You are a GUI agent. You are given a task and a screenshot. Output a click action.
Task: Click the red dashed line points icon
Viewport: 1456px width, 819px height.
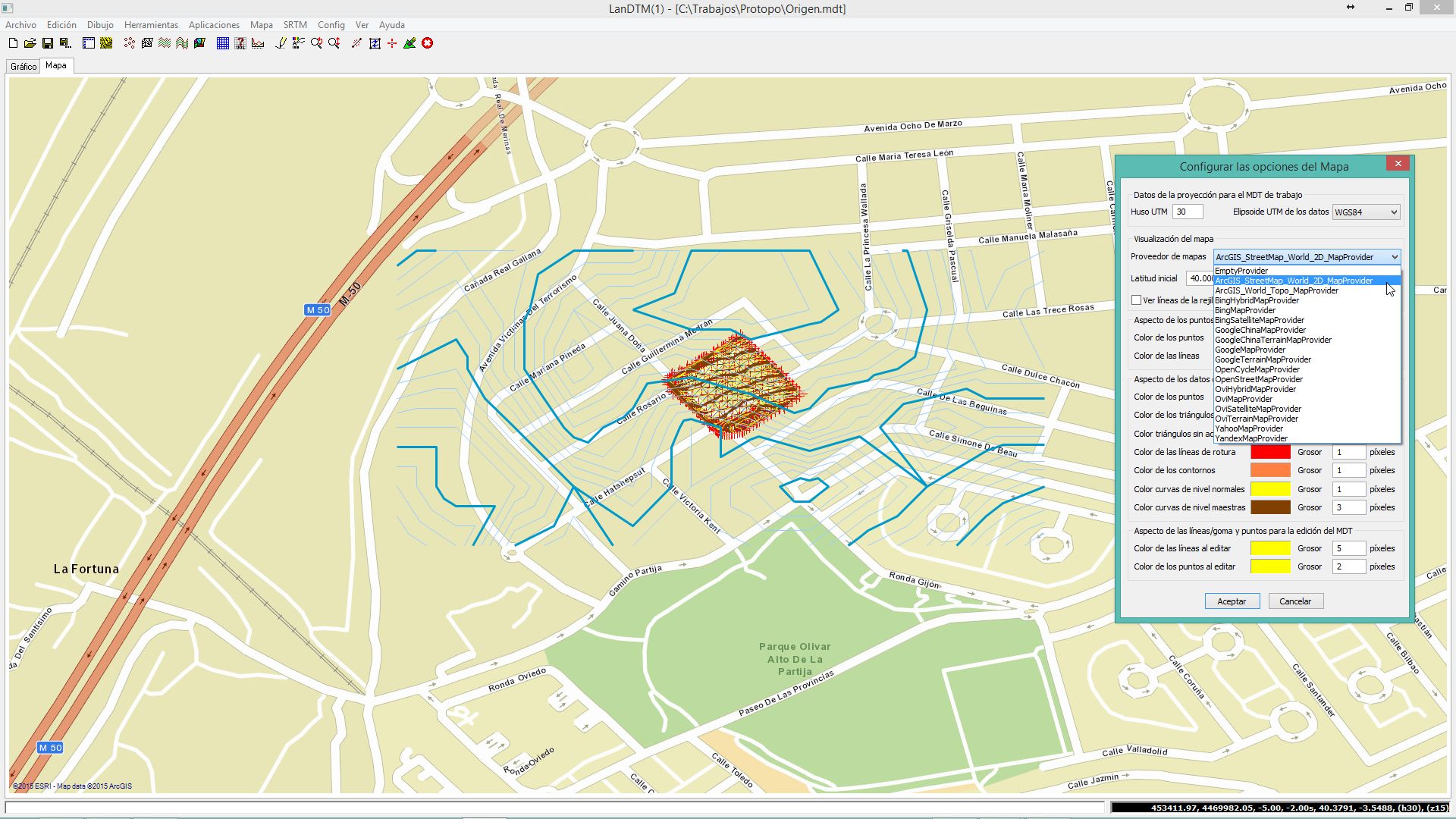pyautogui.click(x=356, y=43)
